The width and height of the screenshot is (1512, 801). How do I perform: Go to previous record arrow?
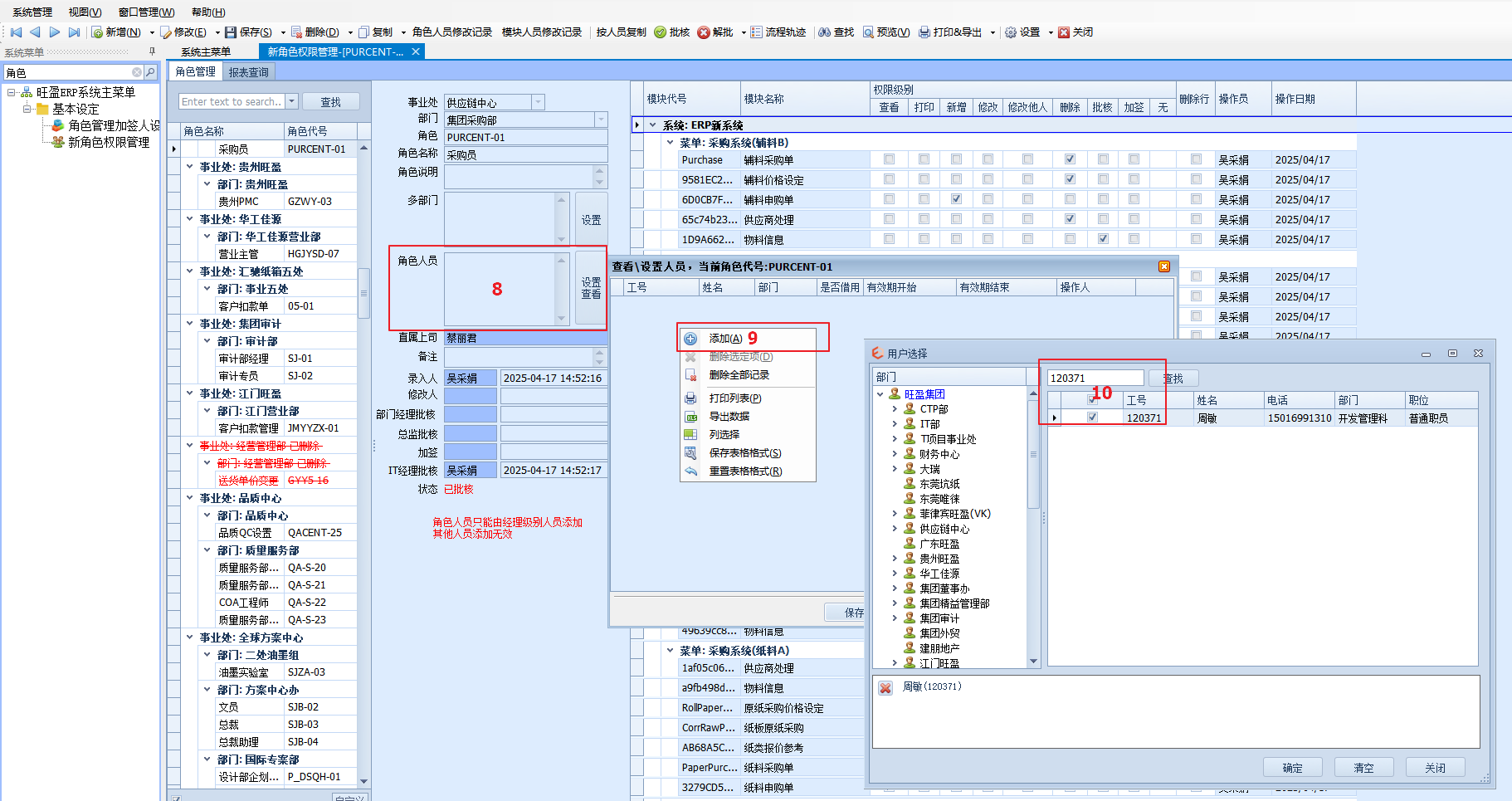pos(35,32)
